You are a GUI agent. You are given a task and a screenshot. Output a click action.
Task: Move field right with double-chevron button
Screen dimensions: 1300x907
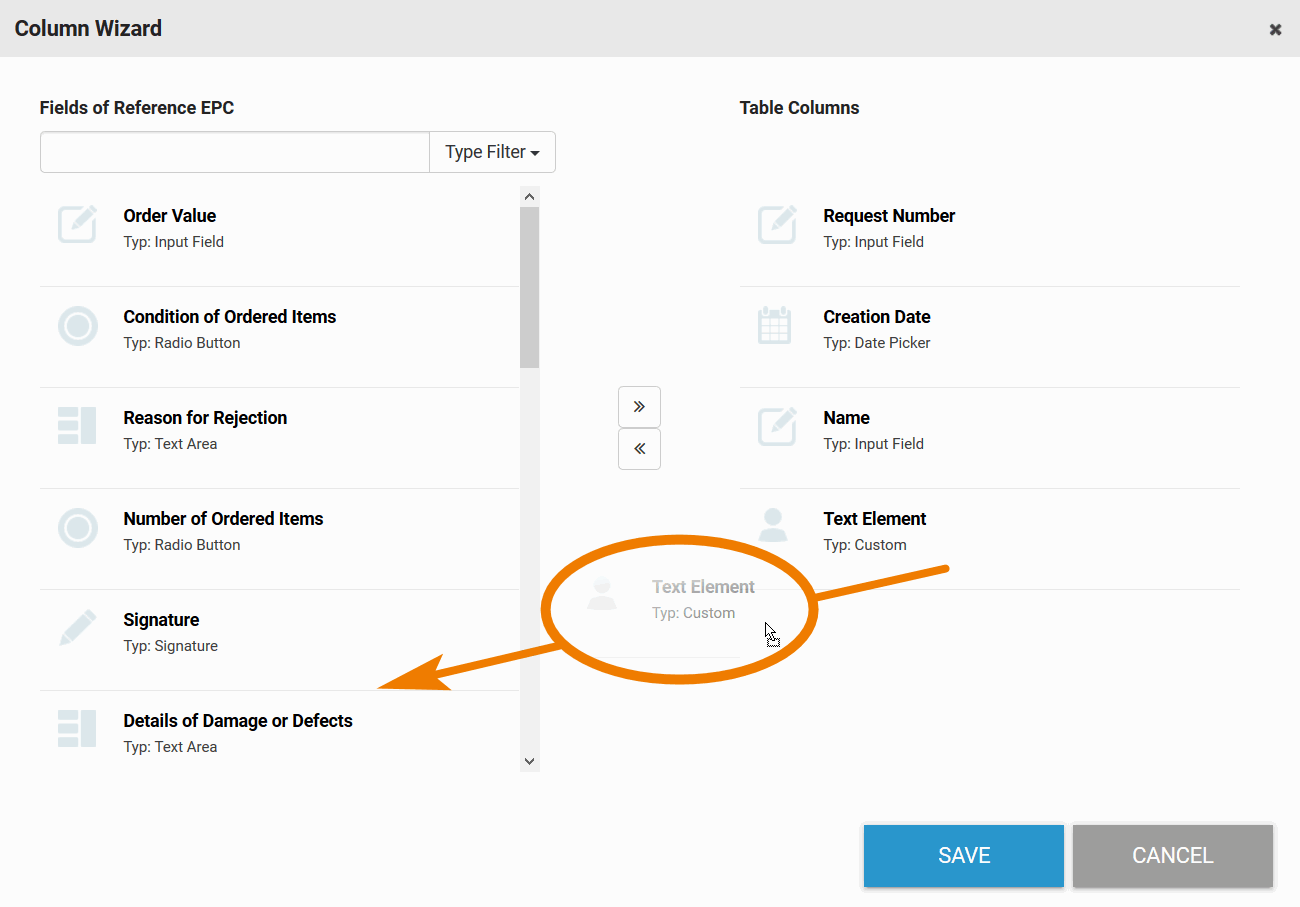click(x=639, y=407)
